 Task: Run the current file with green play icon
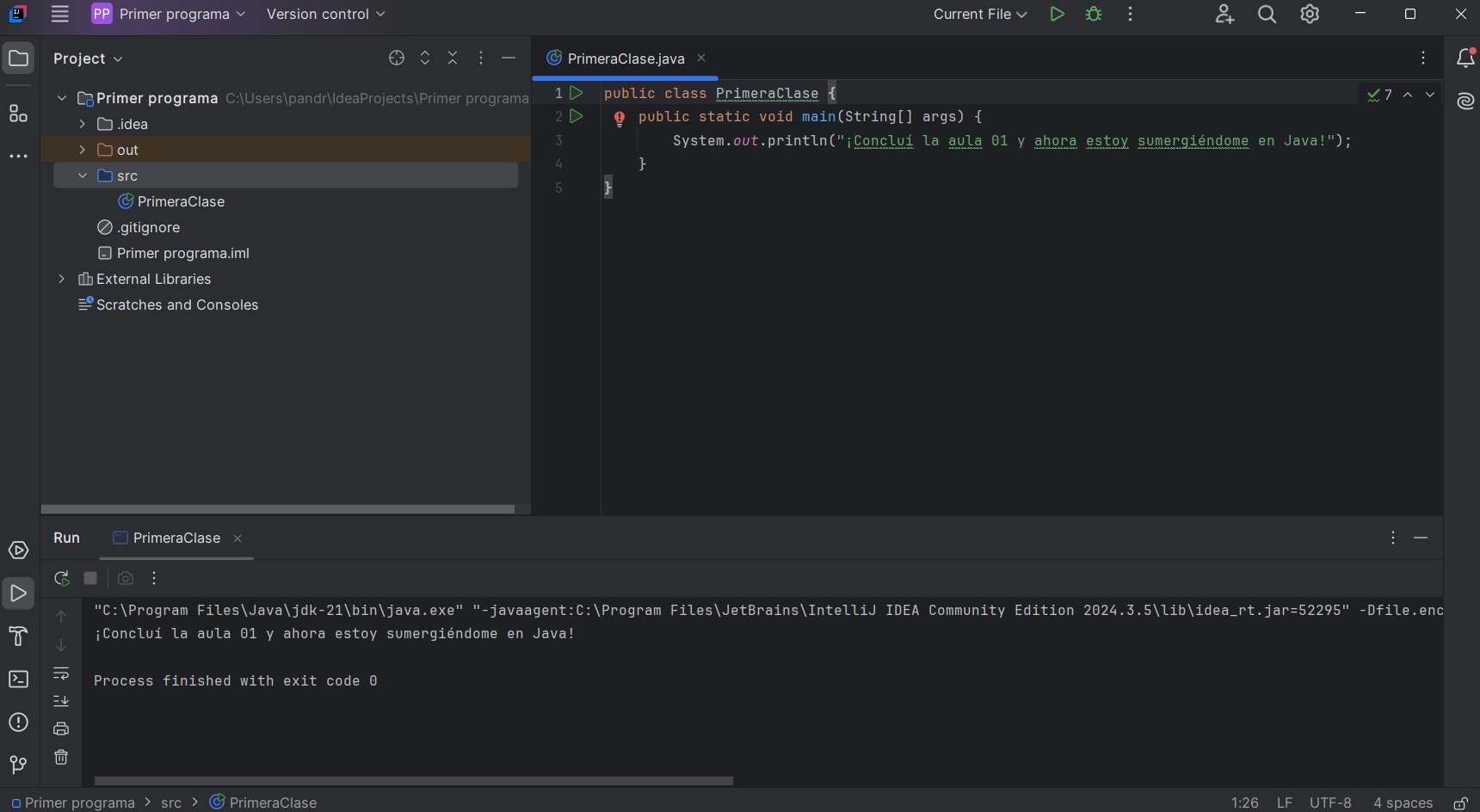[1057, 14]
